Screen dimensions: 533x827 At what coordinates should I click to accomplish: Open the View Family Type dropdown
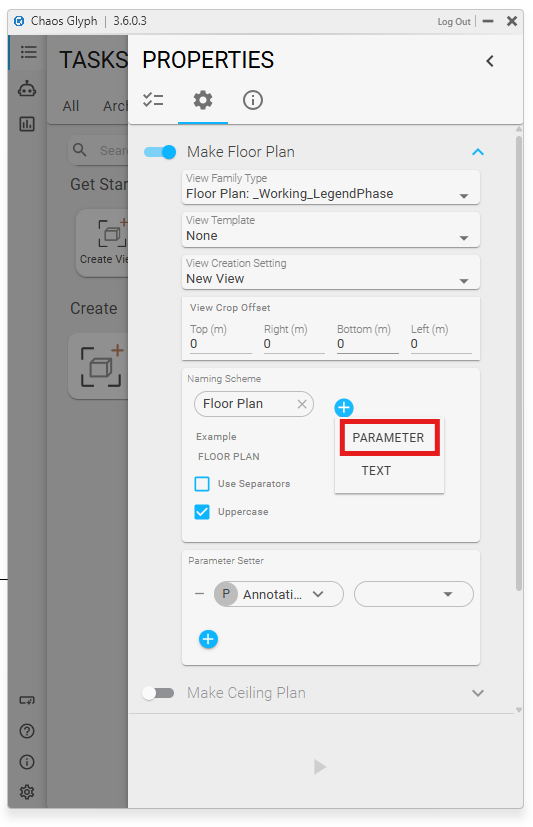pos(331,187)
